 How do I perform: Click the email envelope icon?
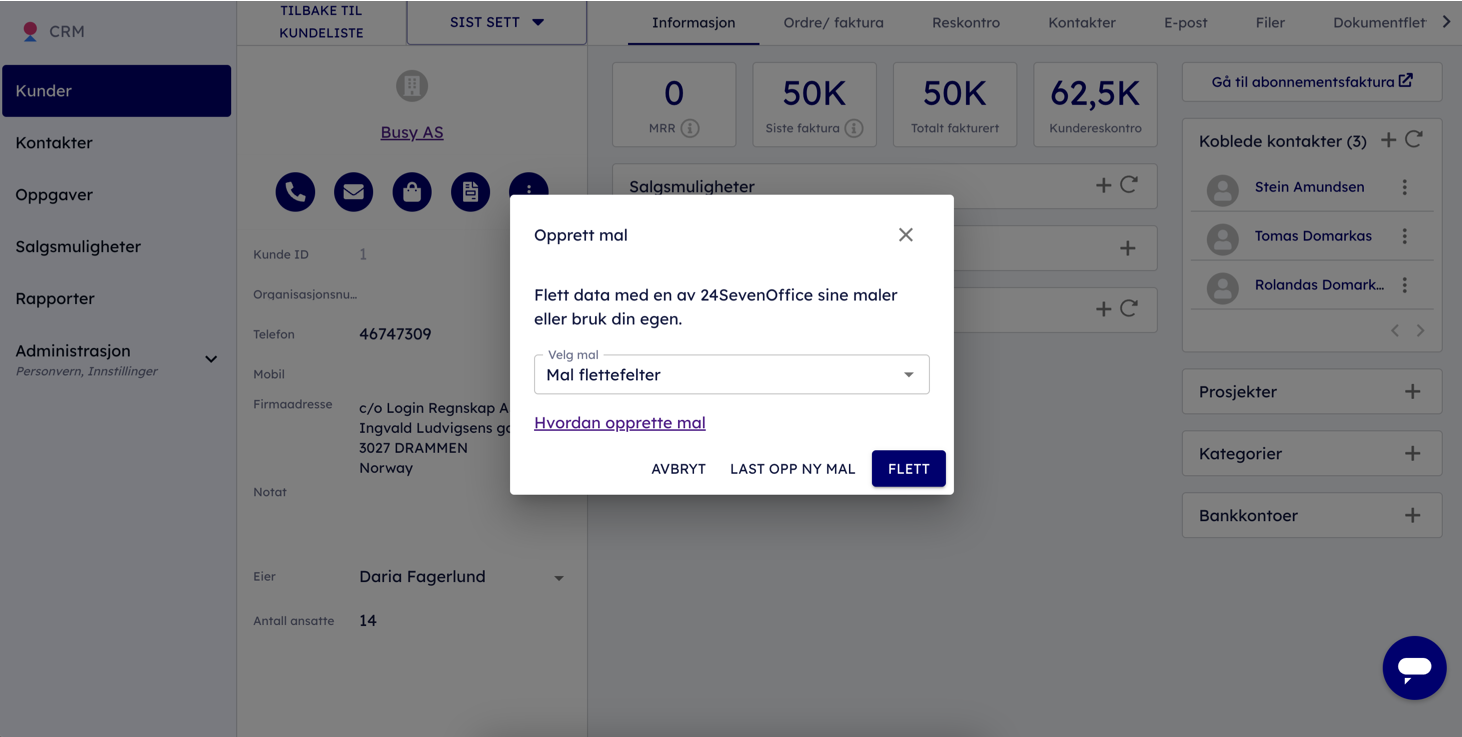[353, 192]
